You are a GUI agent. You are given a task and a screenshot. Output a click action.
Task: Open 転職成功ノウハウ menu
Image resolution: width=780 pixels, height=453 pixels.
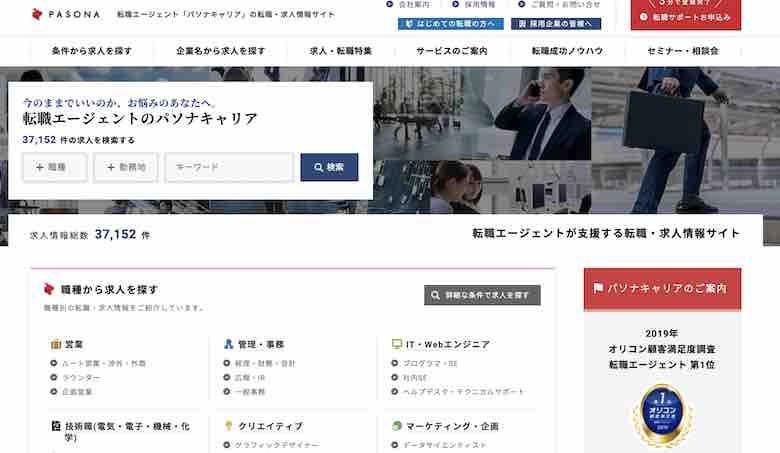tap(567, 51)
